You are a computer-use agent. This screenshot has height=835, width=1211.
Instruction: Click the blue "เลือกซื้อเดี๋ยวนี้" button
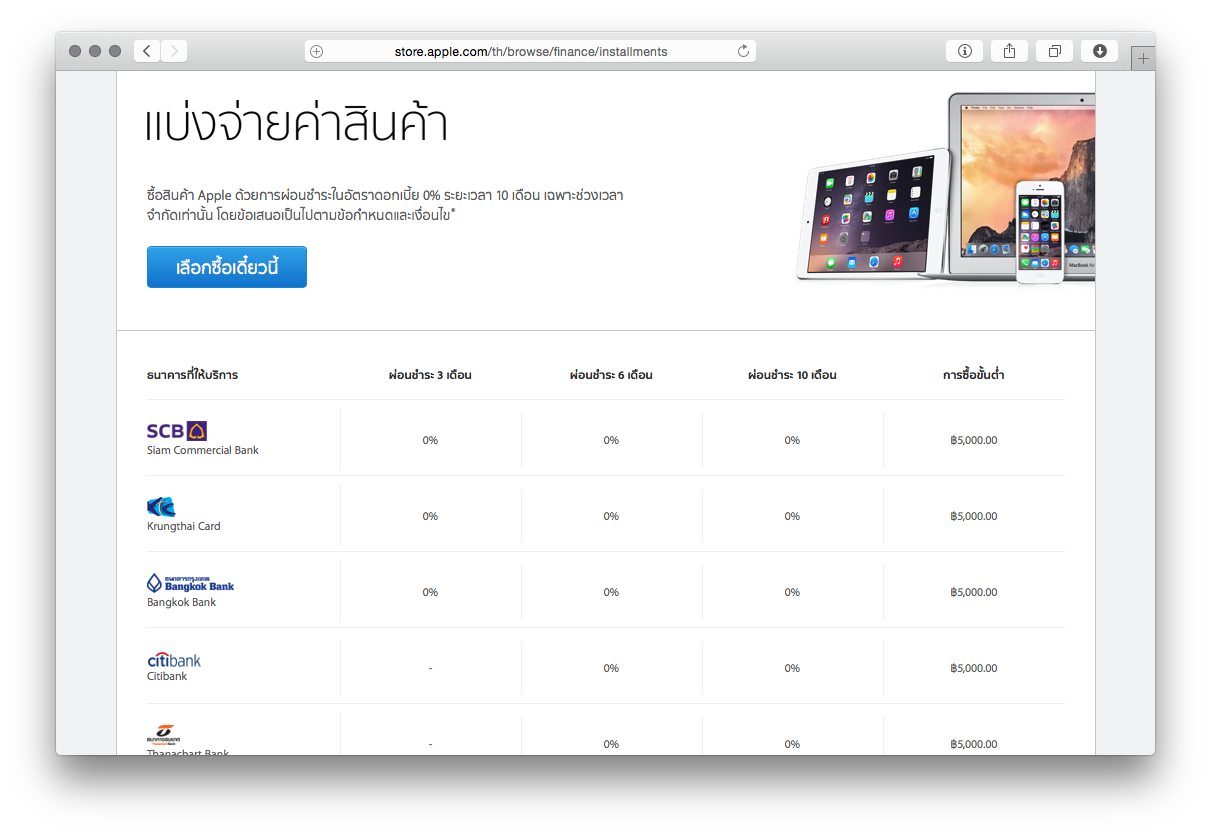click(227, 267)
